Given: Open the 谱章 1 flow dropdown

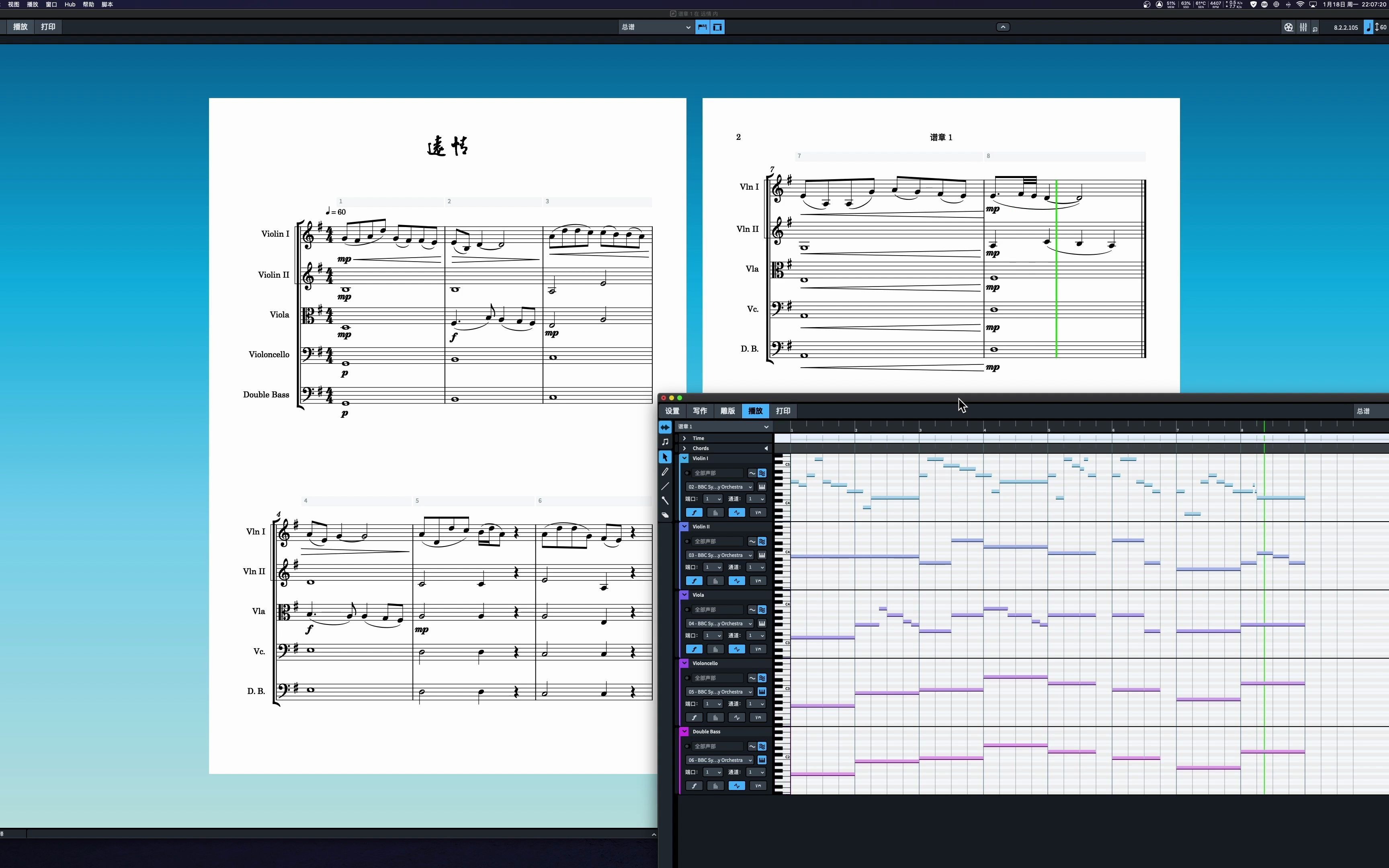Looking at the screenshot, I should (723, 426).
